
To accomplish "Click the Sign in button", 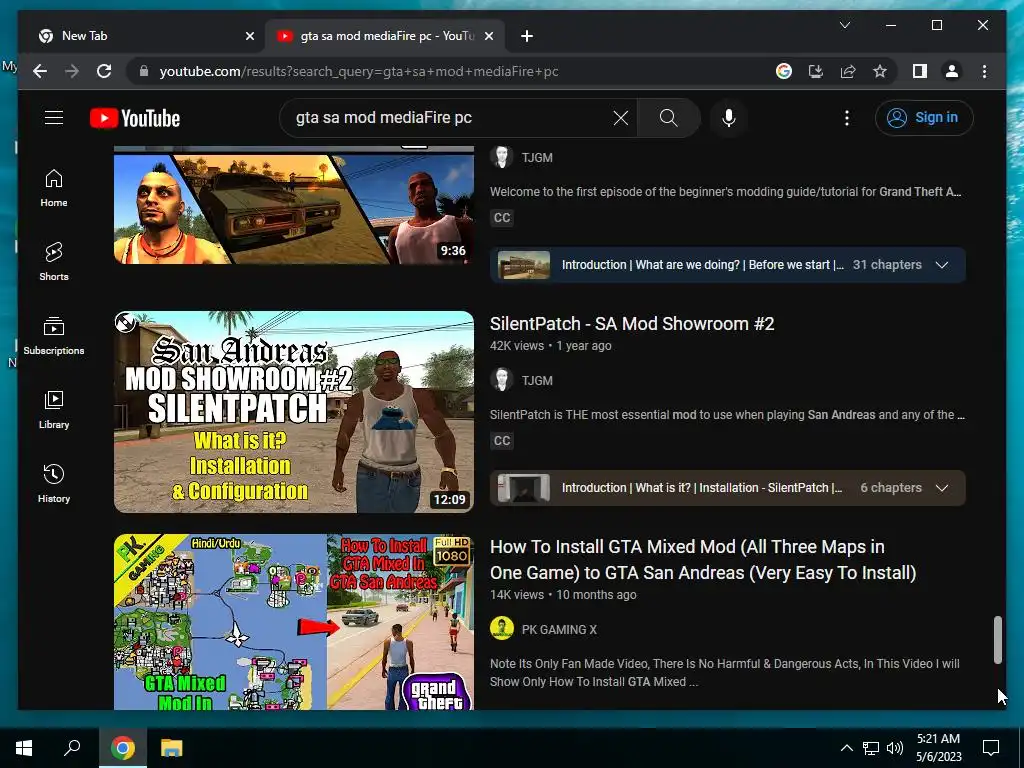I will tap(923, 118).
